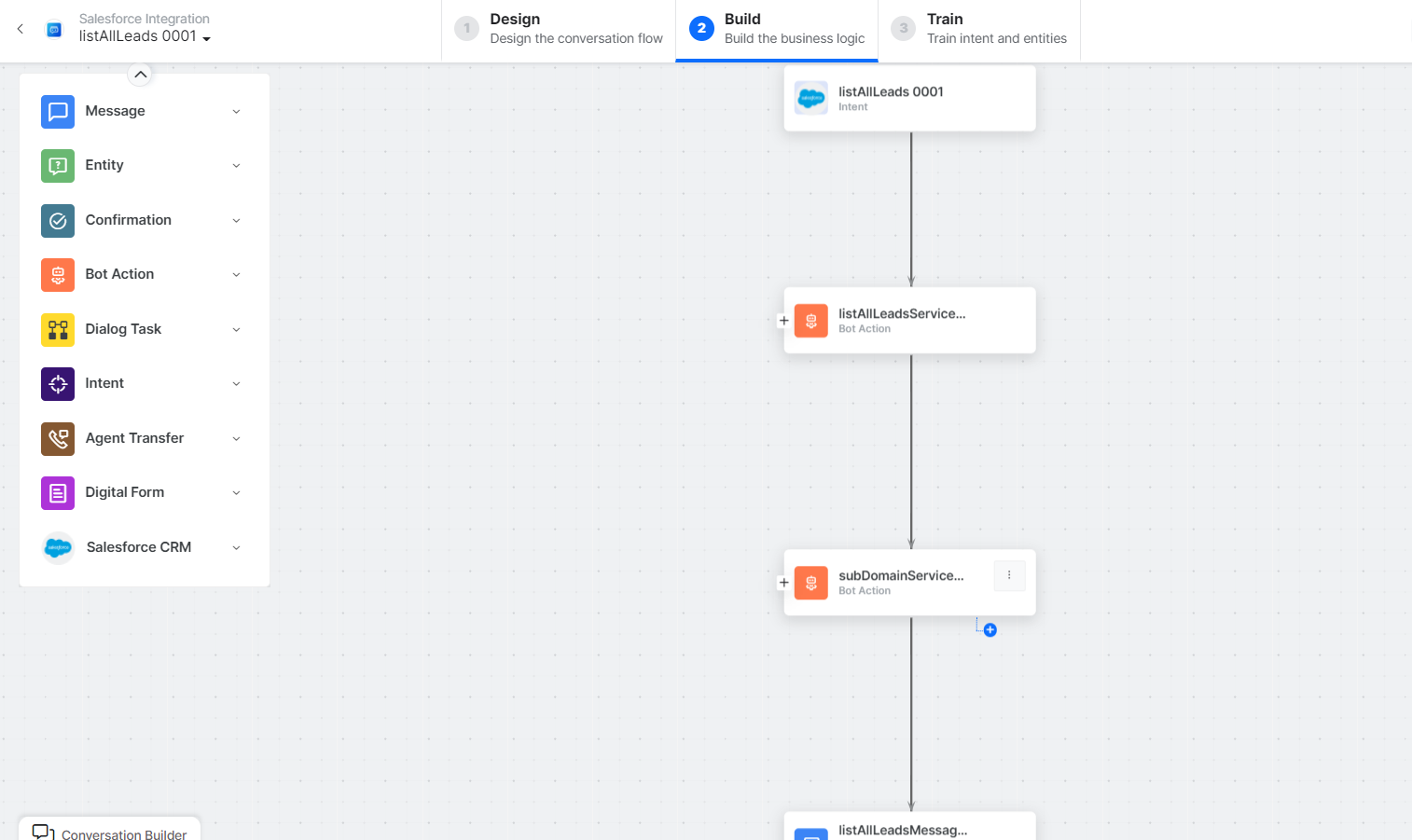
Task: Click the Message node icon in sidebar
Action: 58,112
